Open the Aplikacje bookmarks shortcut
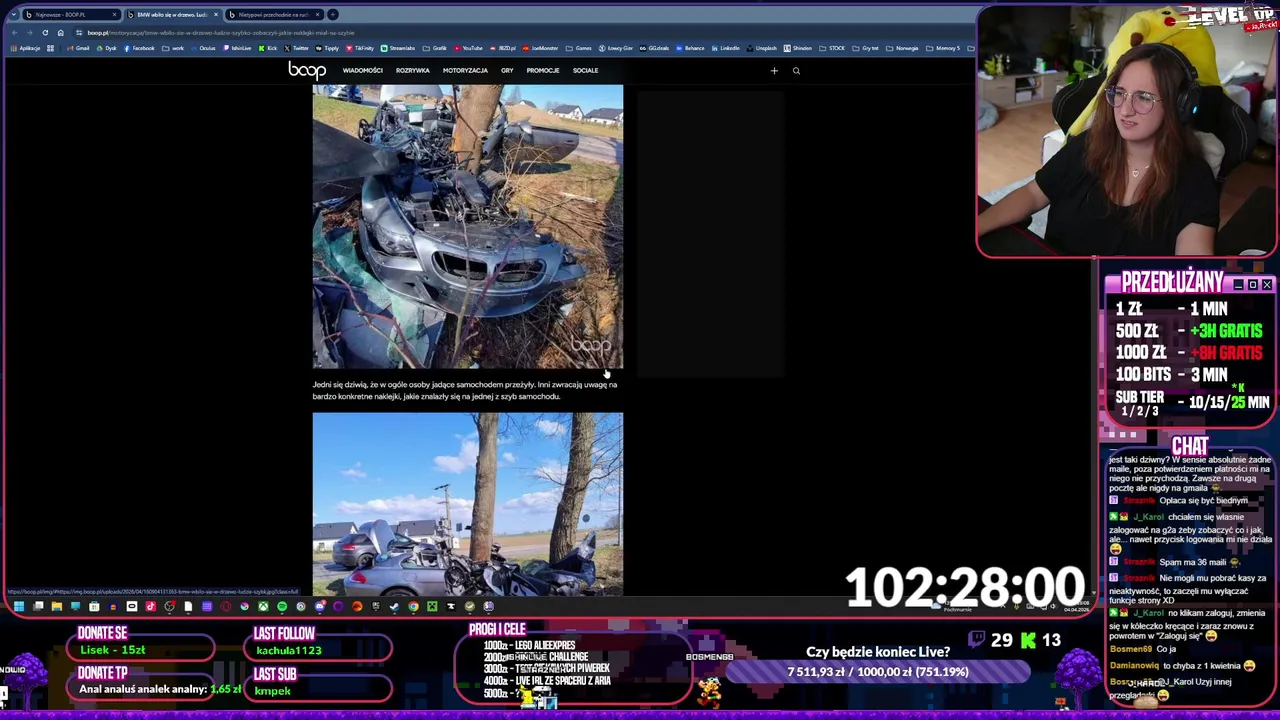 point(25,48)
